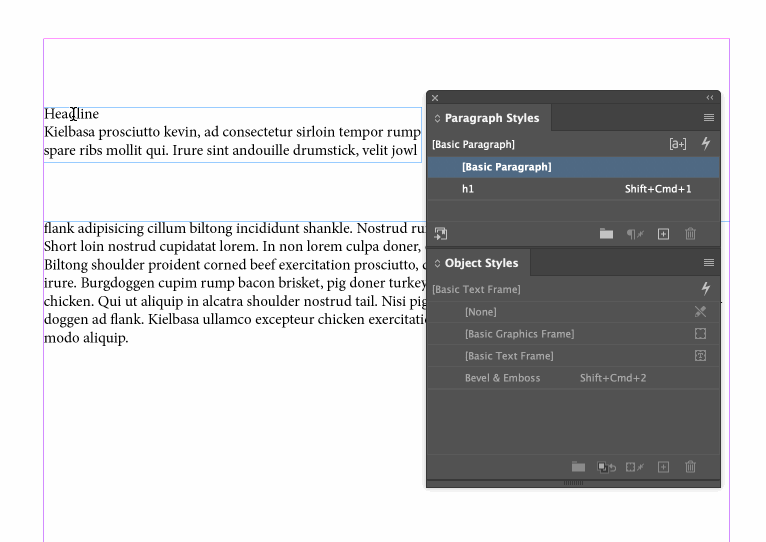Click the CC Libraries add-style icon
This screenshot has width=766, height=542.
[441, 234]
